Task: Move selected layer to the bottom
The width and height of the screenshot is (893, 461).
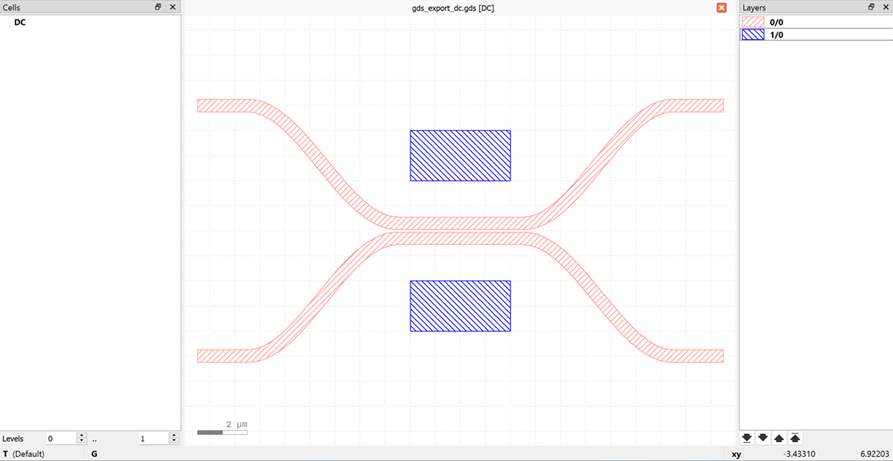Action: click(747, 438)
